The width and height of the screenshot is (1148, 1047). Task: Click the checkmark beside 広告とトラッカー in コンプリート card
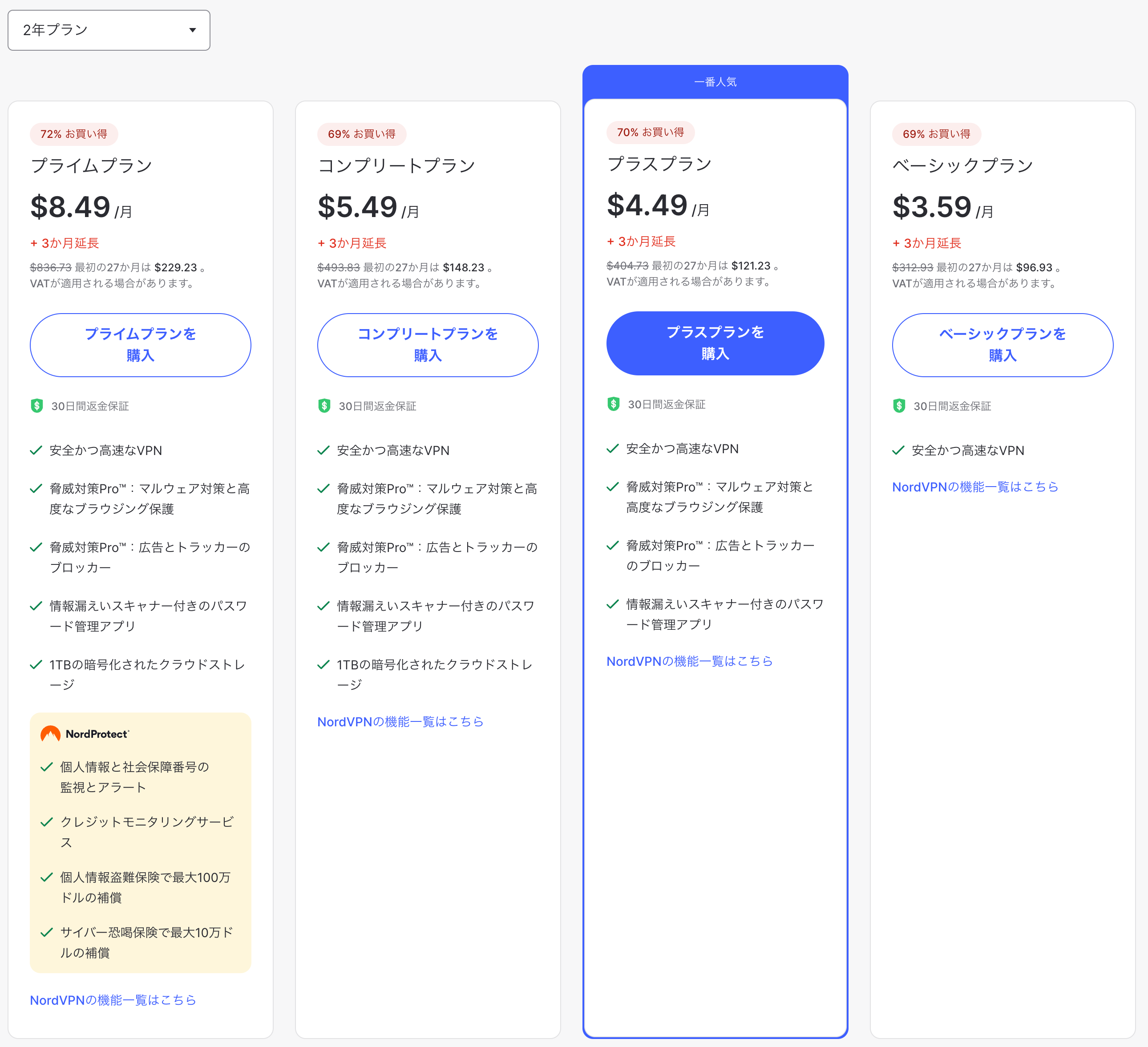click(x=323, y=547)
